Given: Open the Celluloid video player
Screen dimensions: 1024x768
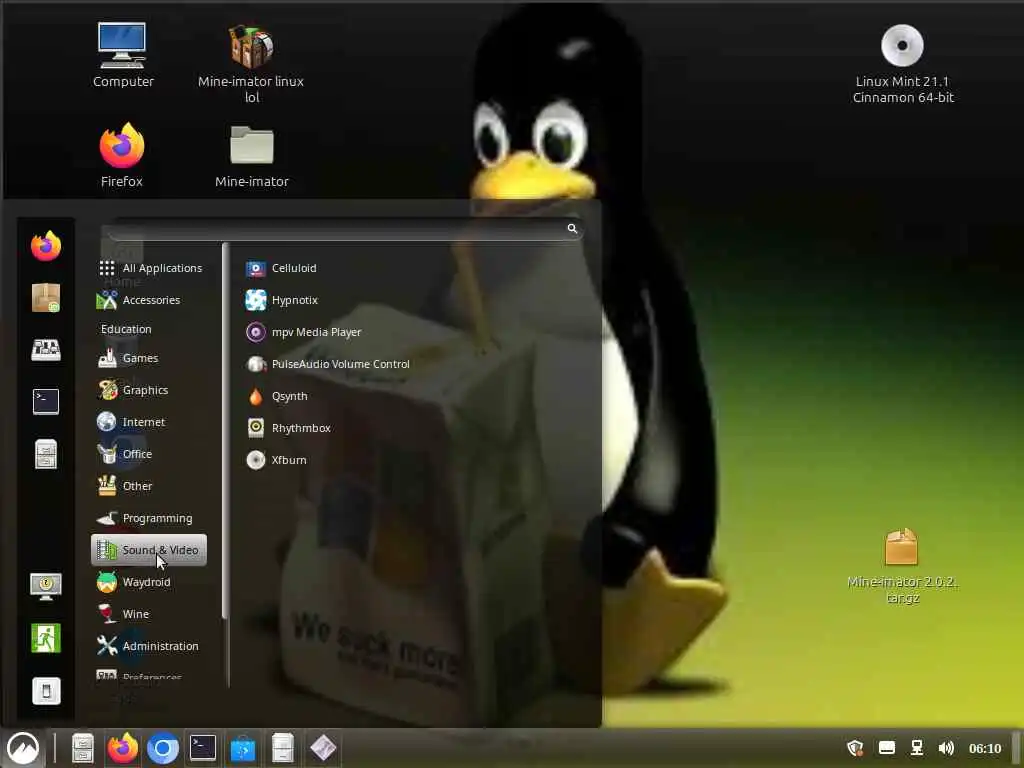Looking at the screenshot, I should click(x=281, y=268).
